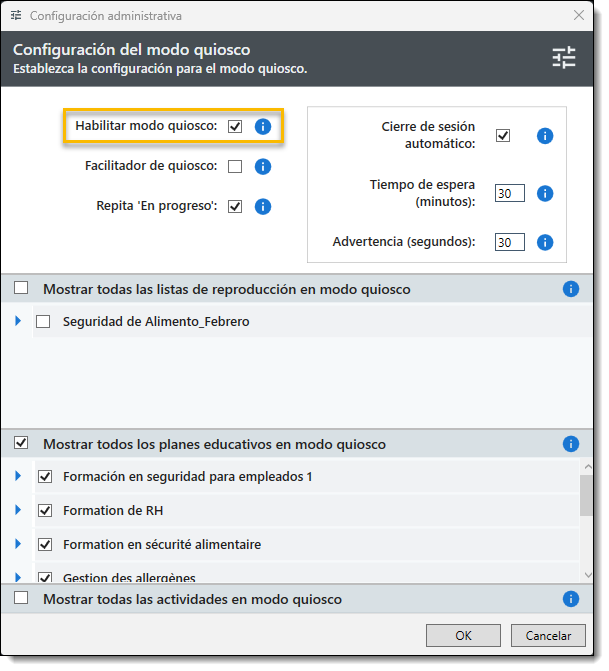This screenshot has height=671, width=609.
Task: Show info for Cierre de sesión automático
Action: pyautogui.click(x=545, y=136)
